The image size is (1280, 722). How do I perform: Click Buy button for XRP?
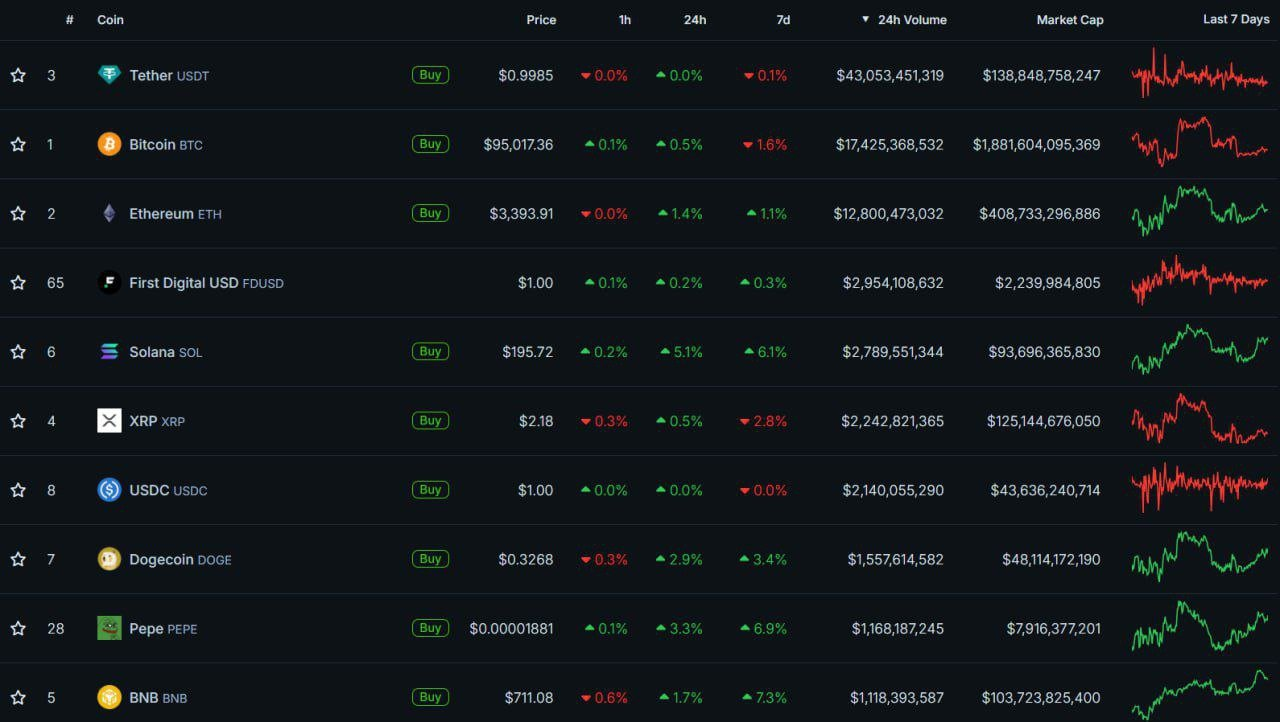(430, 421)
